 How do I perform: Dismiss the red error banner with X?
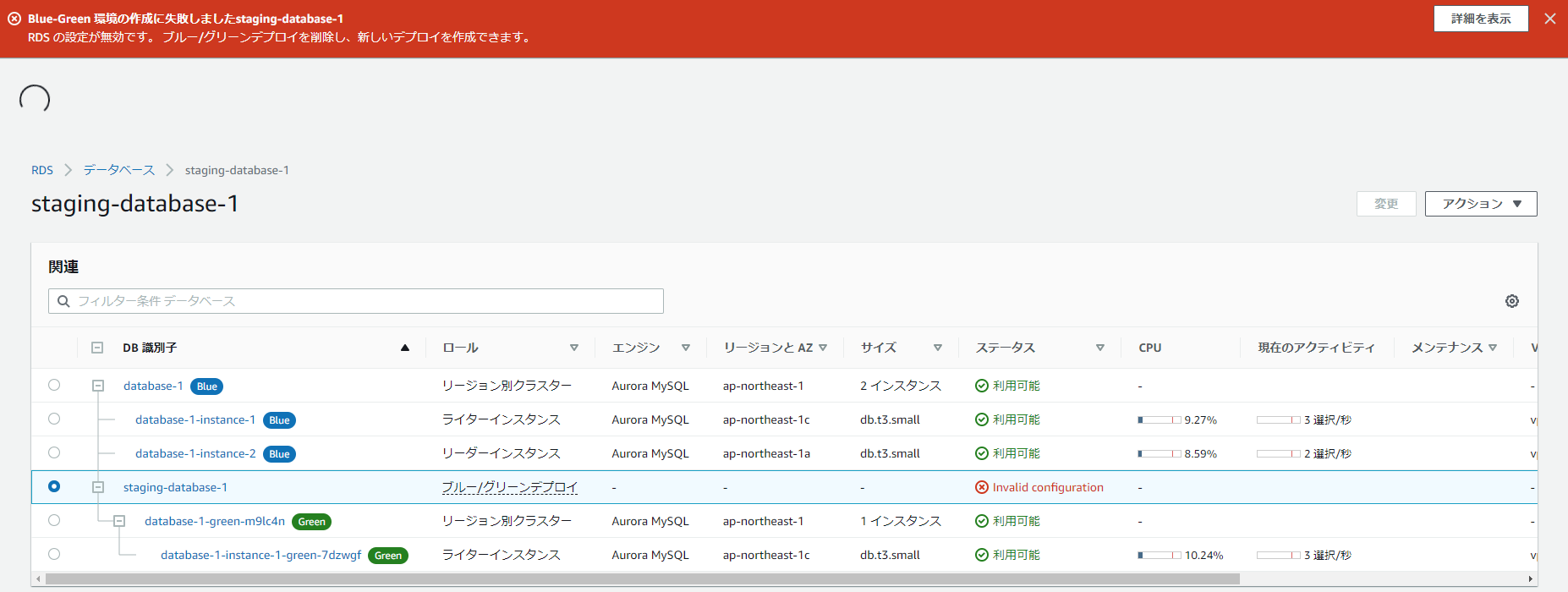click(1550, 19)
